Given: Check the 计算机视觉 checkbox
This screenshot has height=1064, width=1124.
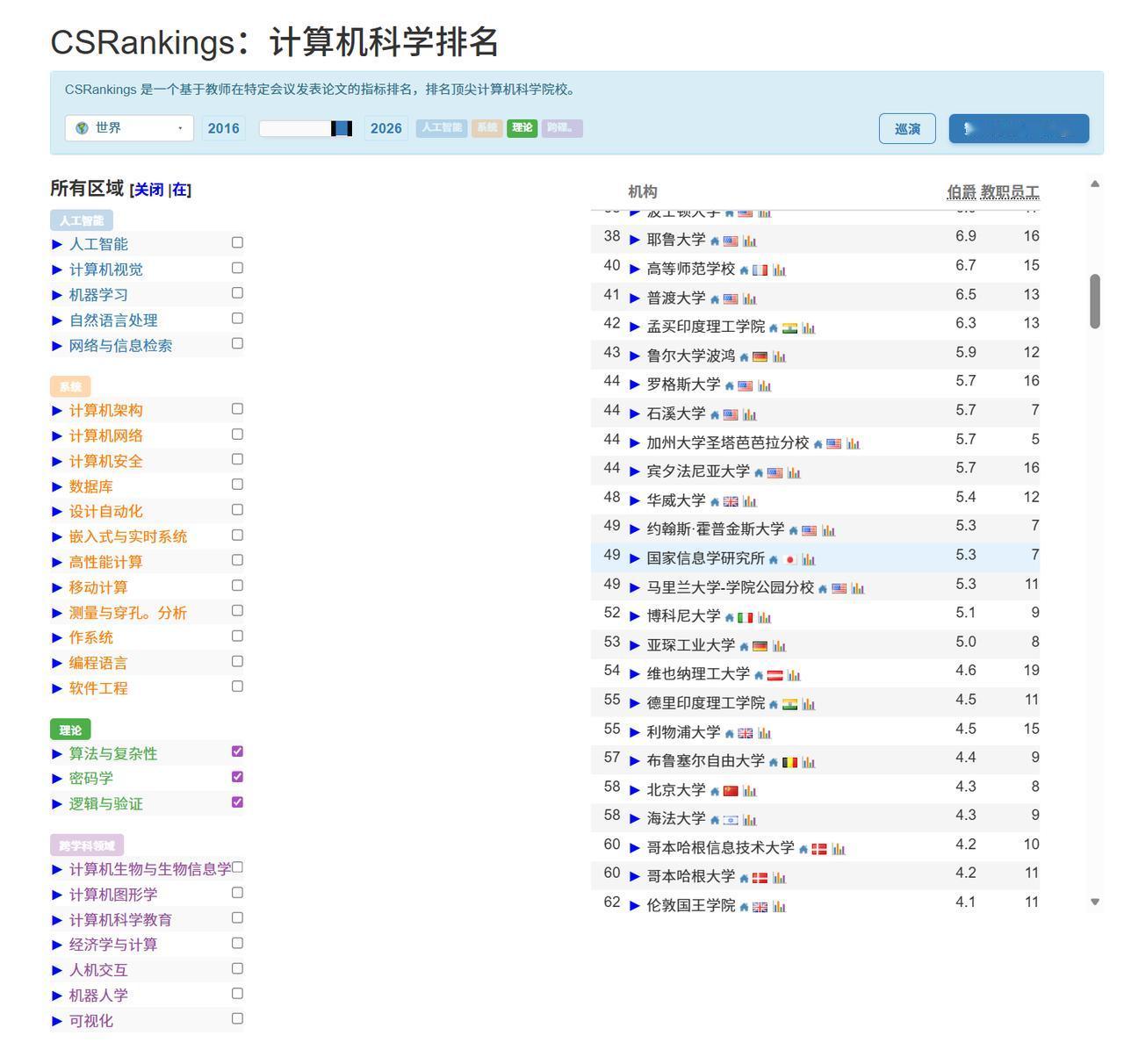Looking at the screenshot, I should 237,268.
